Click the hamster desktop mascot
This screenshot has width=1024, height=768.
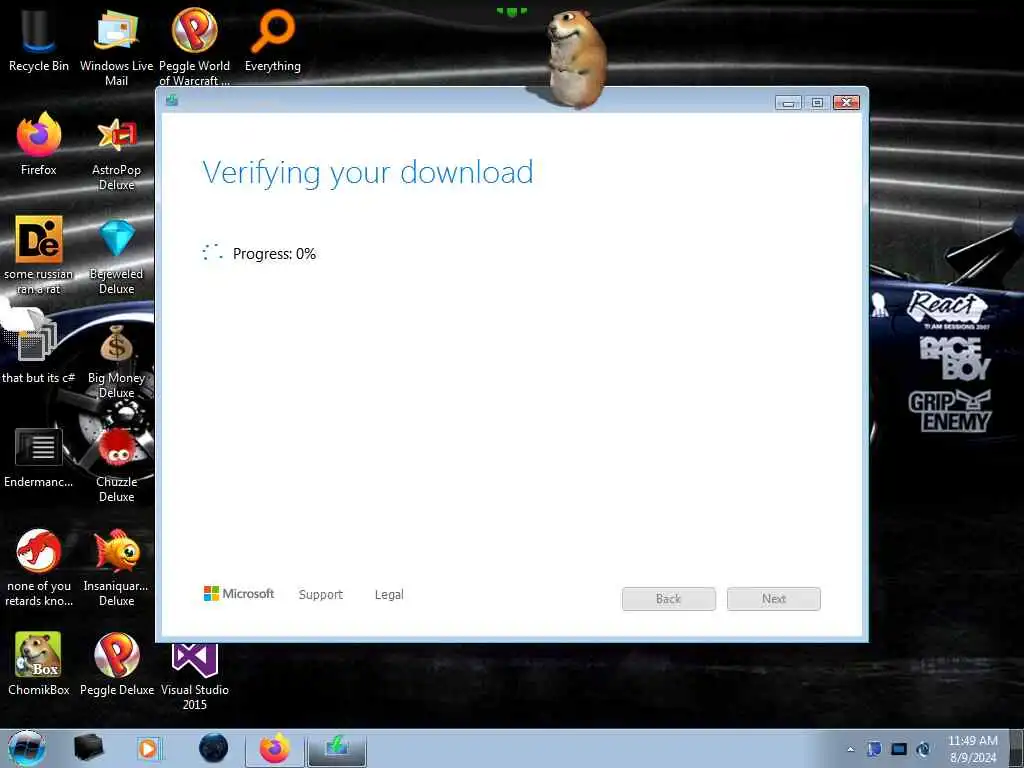(576, 59)
